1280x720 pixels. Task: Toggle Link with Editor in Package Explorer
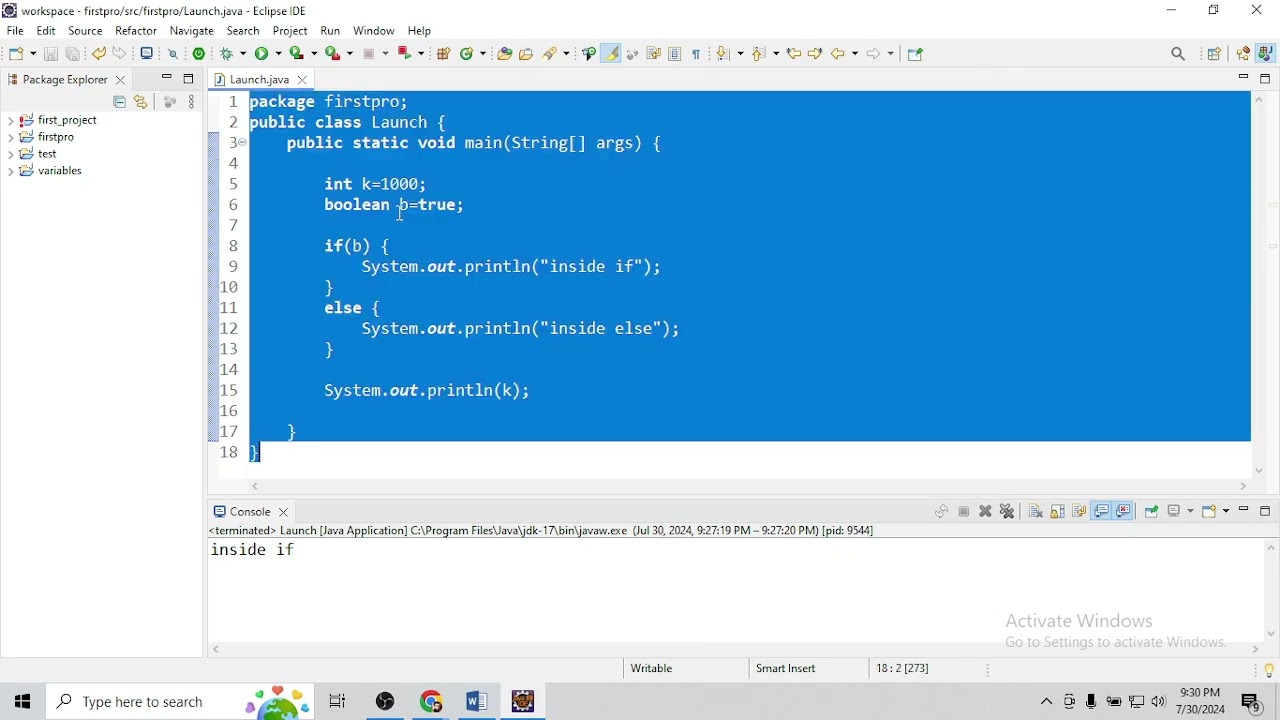pyautogui.click(x=142, y=102)
